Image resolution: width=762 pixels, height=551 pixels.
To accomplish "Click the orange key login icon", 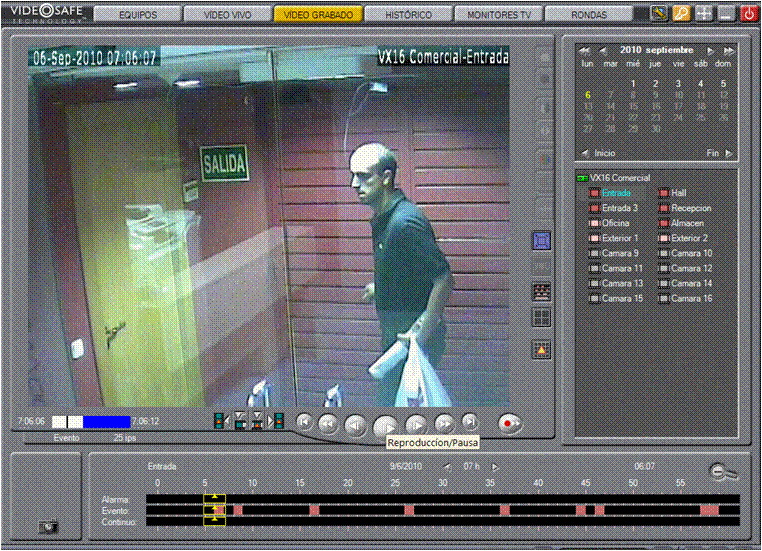I will coord(681,14).
